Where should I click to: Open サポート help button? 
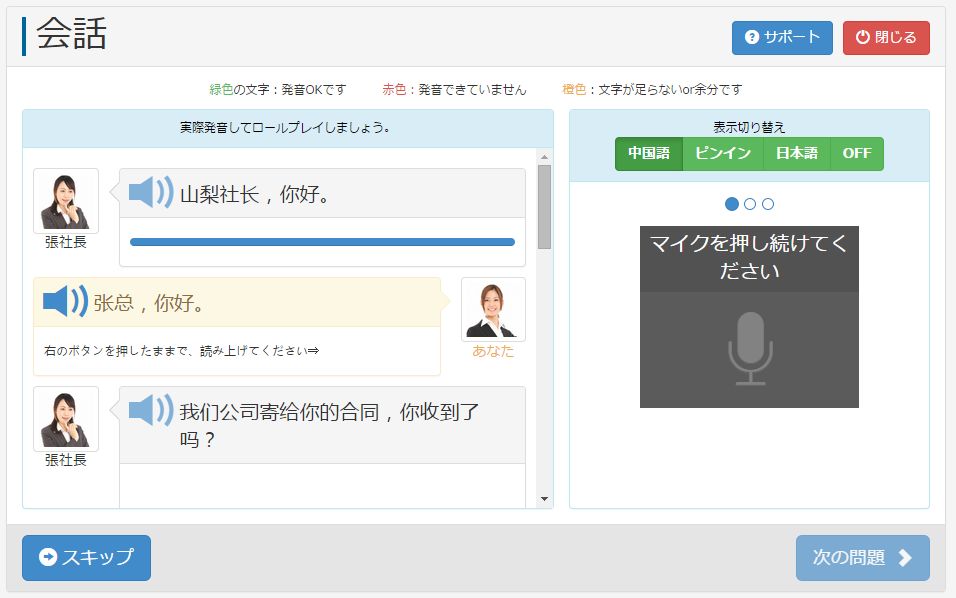pos(782,38)
